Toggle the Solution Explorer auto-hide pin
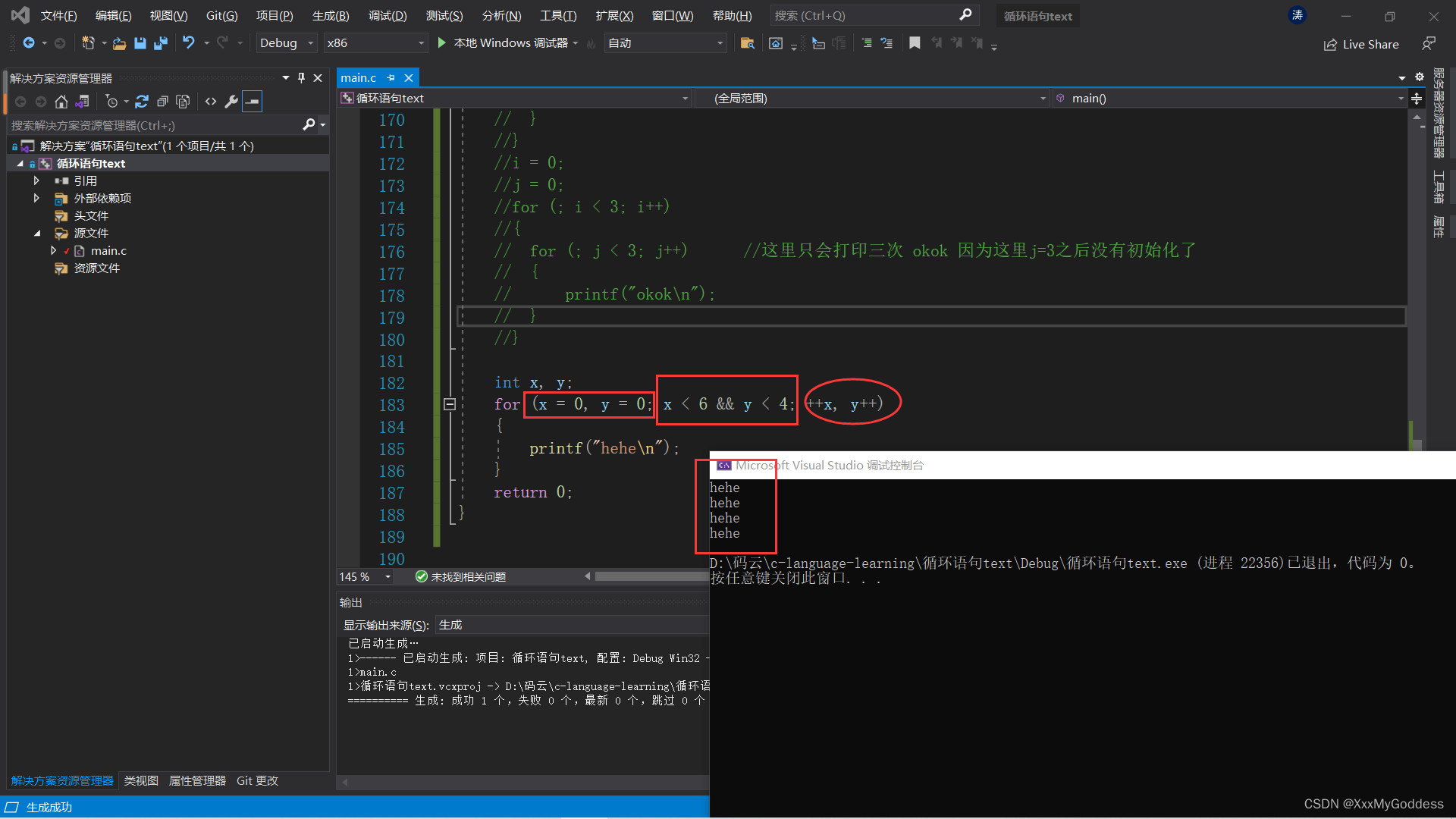 coord(301,77)
